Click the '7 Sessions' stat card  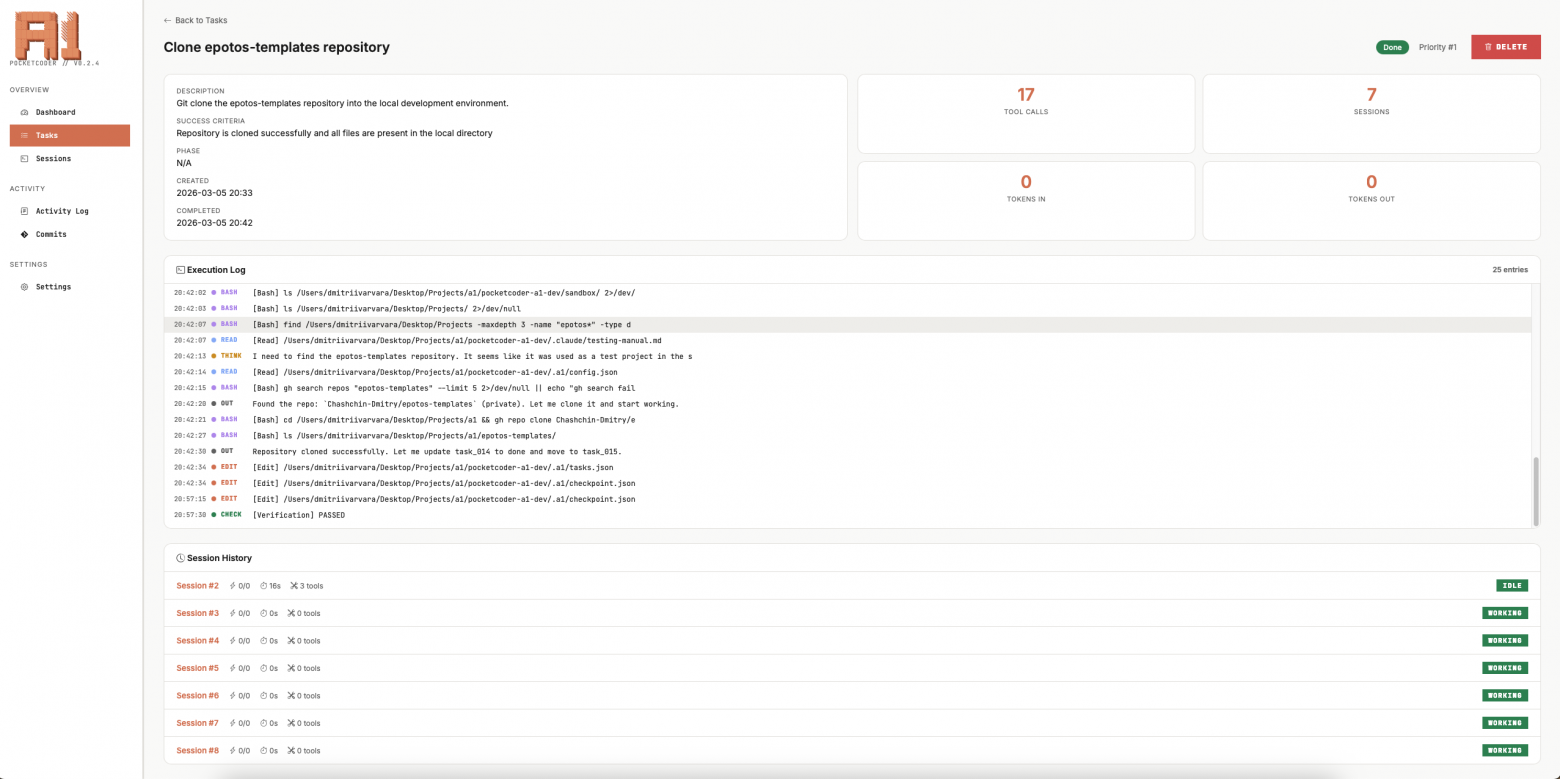tap(1371, 113)
